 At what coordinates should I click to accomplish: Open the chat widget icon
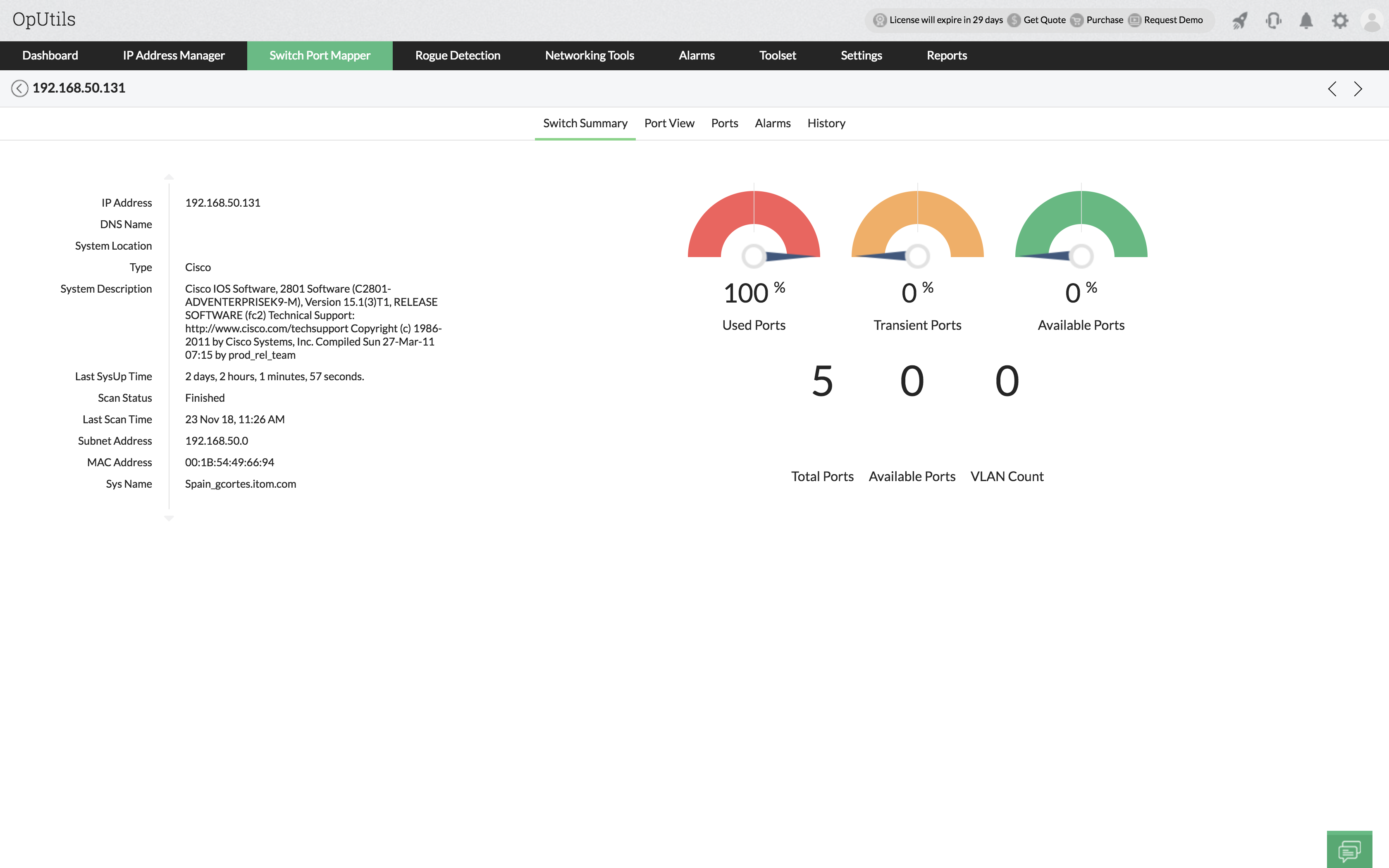pyautogui.click(x=1349, y=850)
